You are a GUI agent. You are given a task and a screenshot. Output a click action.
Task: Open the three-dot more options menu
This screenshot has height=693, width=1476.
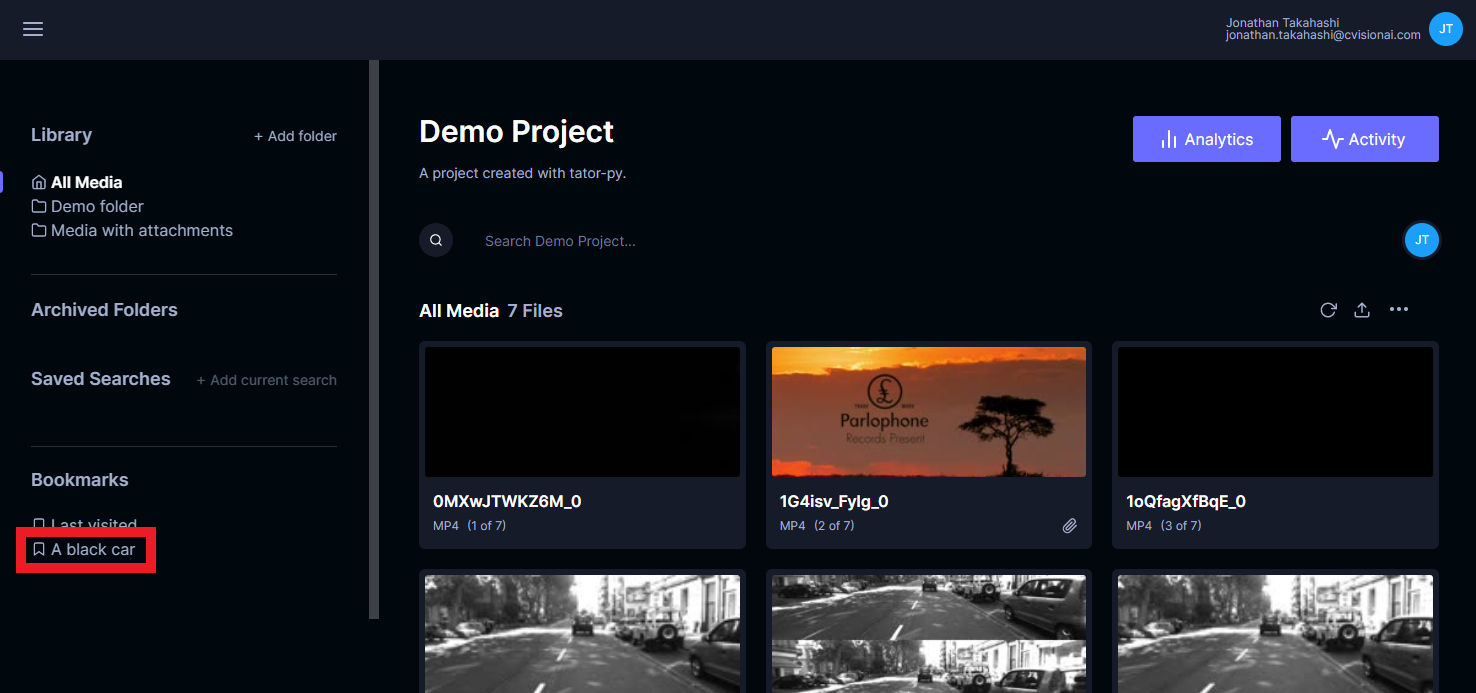[1399, 310]
